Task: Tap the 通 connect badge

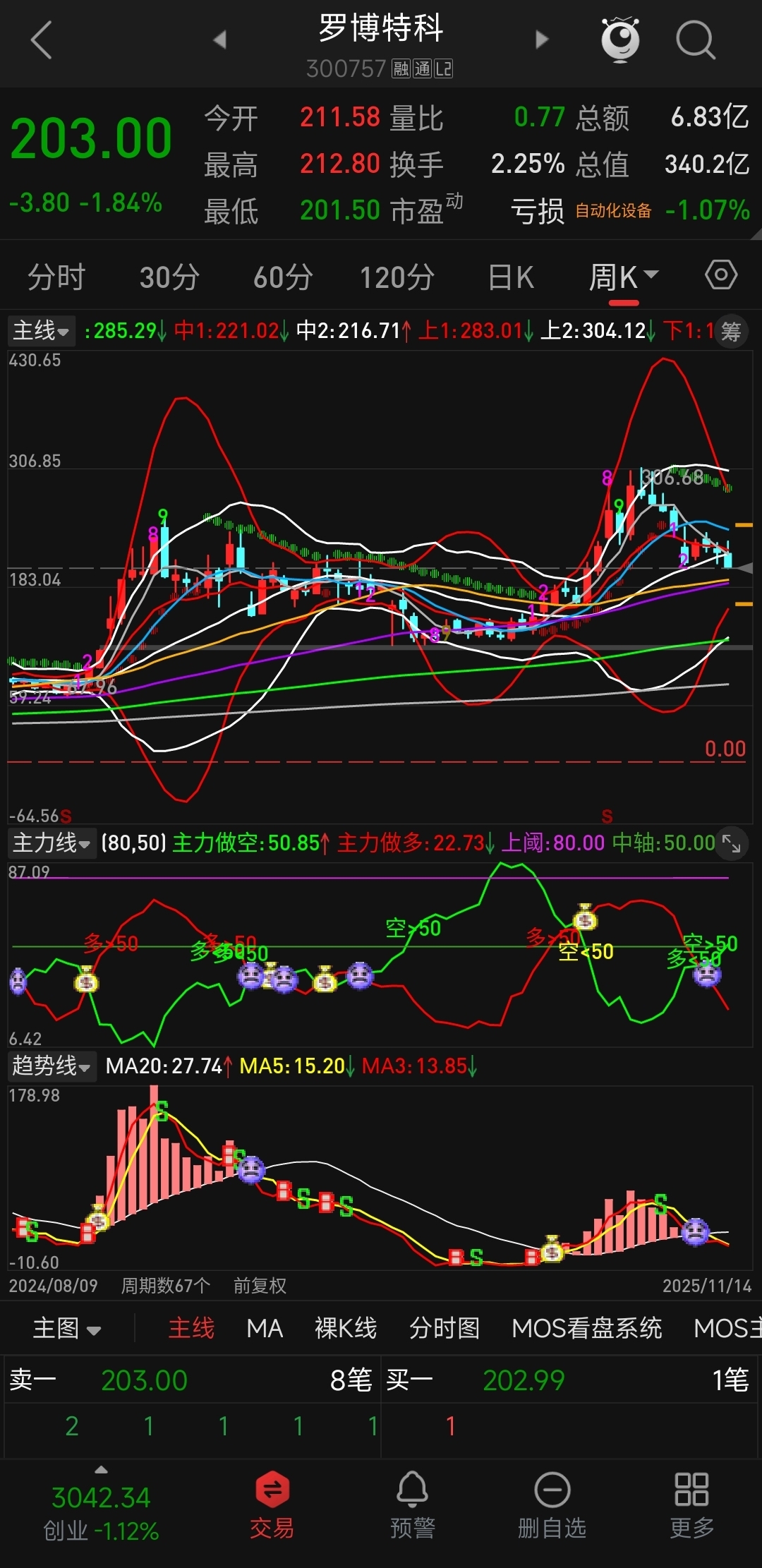Action: [x=422, y=68]
